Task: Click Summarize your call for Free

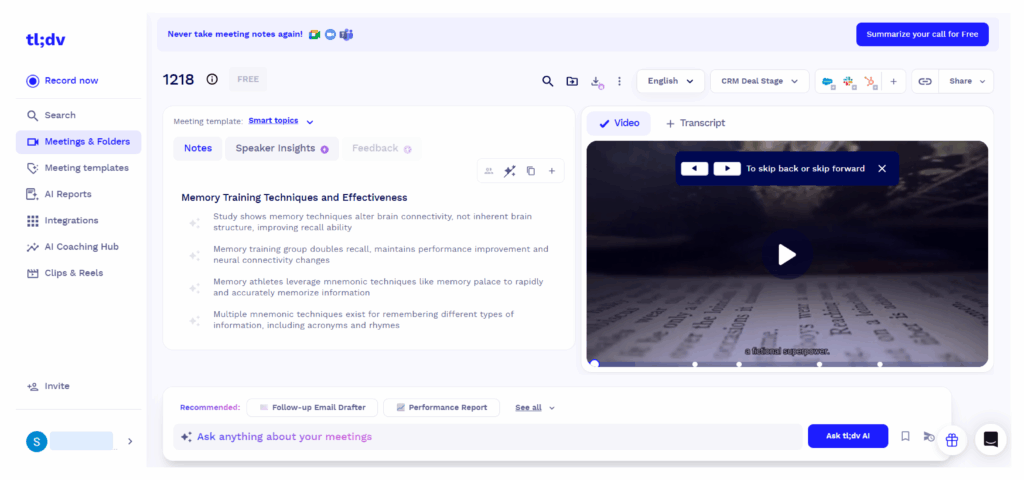Action: click(x=922, y=34)
